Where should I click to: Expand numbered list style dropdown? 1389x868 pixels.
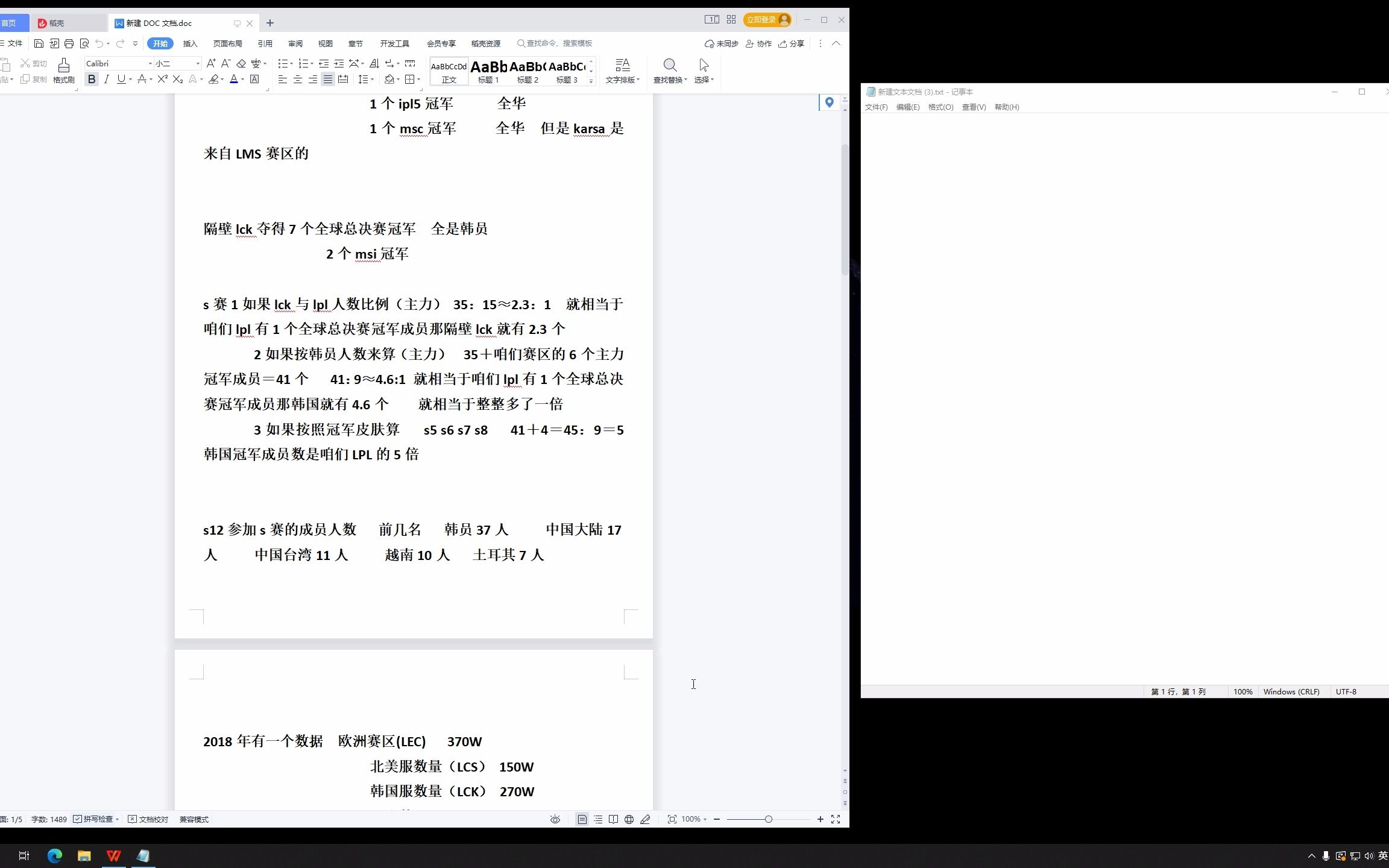312,64
